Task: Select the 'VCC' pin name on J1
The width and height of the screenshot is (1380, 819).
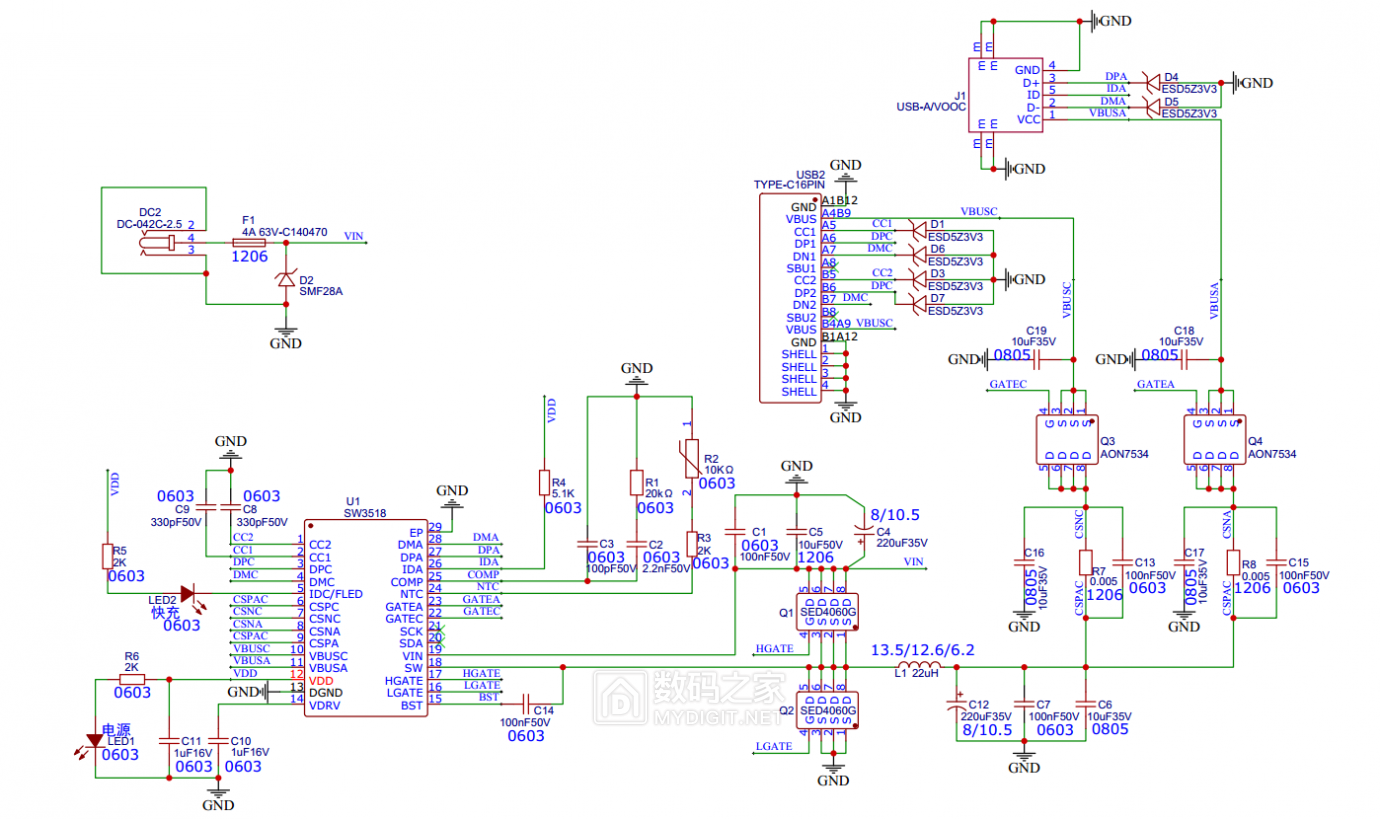Action: 1028,119
